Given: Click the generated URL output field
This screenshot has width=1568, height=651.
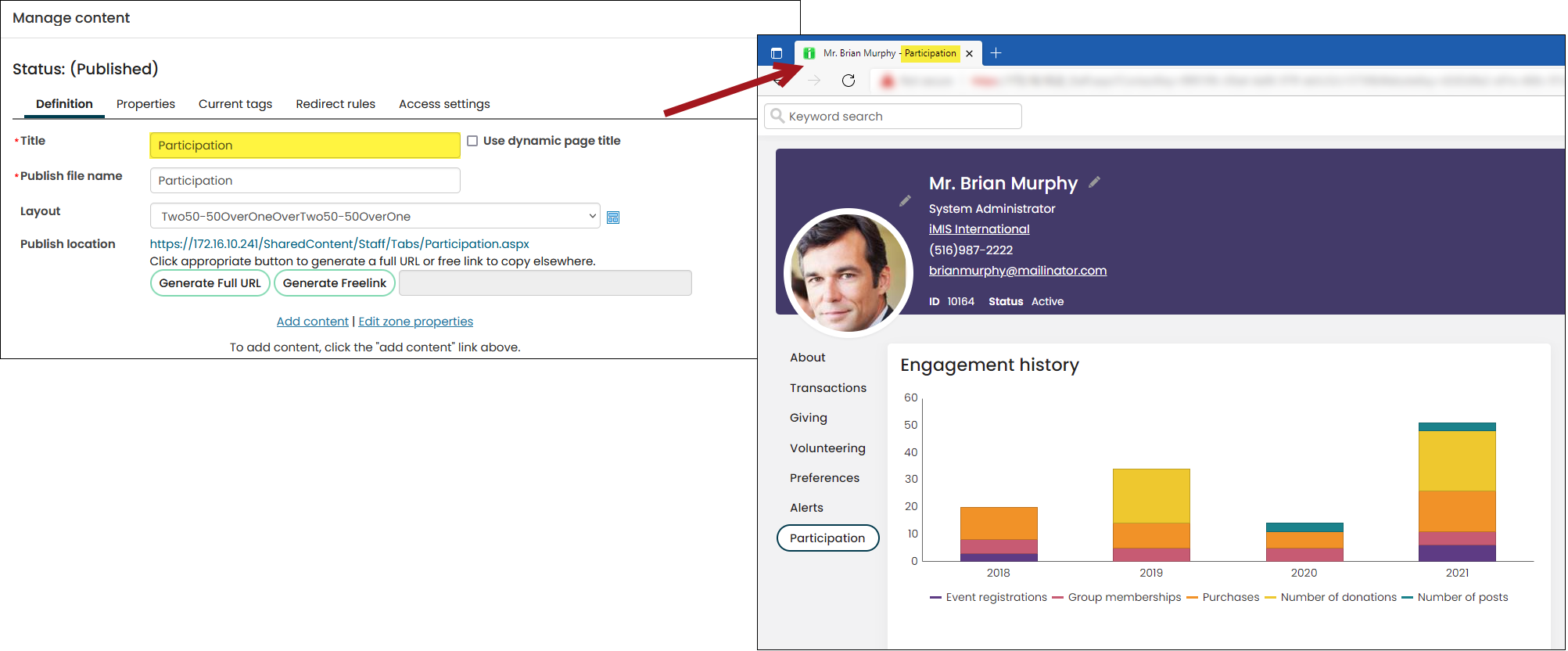Looking at the screenshot, I should point(545,283).
